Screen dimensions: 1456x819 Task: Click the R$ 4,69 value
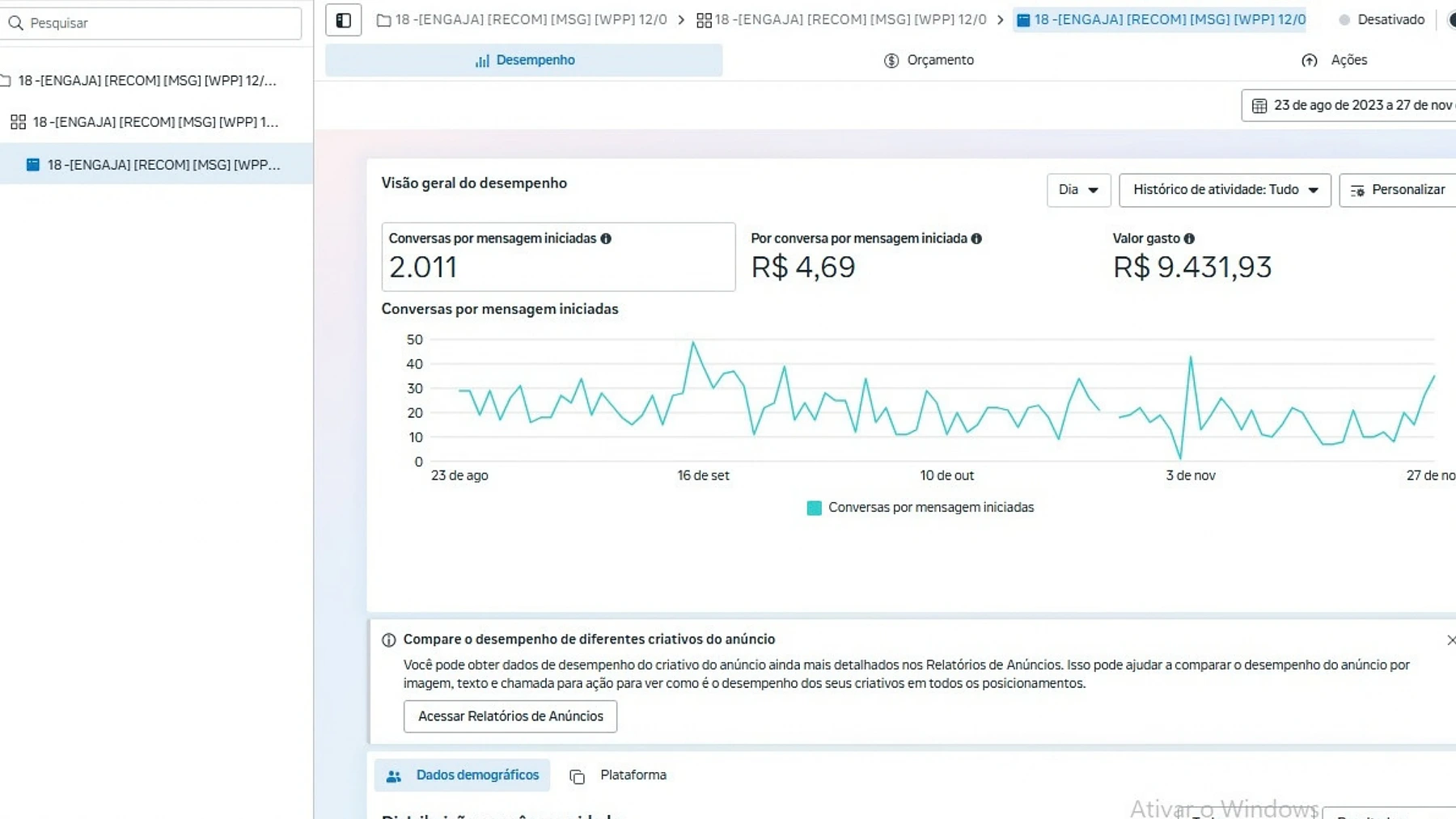[x=803, y=268]
